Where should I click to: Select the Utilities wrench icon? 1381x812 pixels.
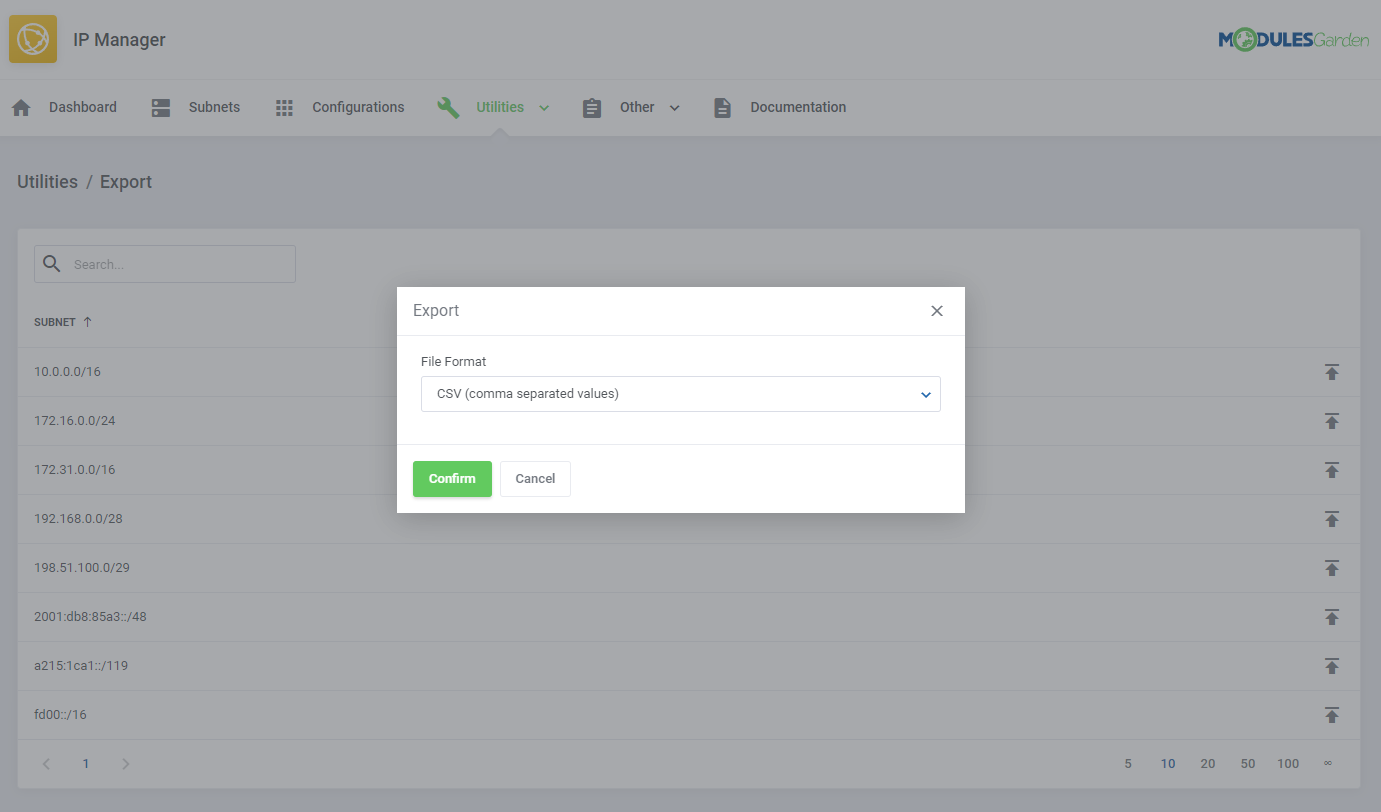click(x=448, y=106)
